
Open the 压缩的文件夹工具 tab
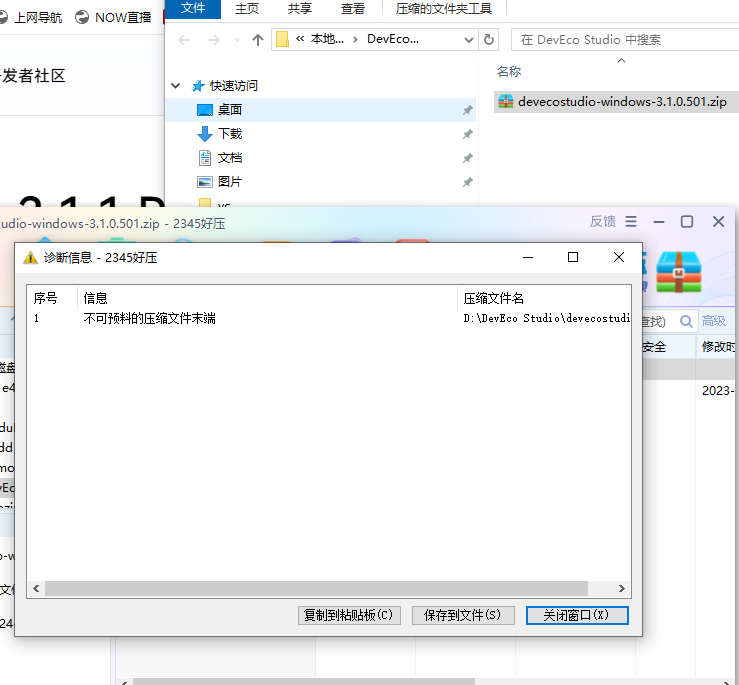(x=444, y=8)
